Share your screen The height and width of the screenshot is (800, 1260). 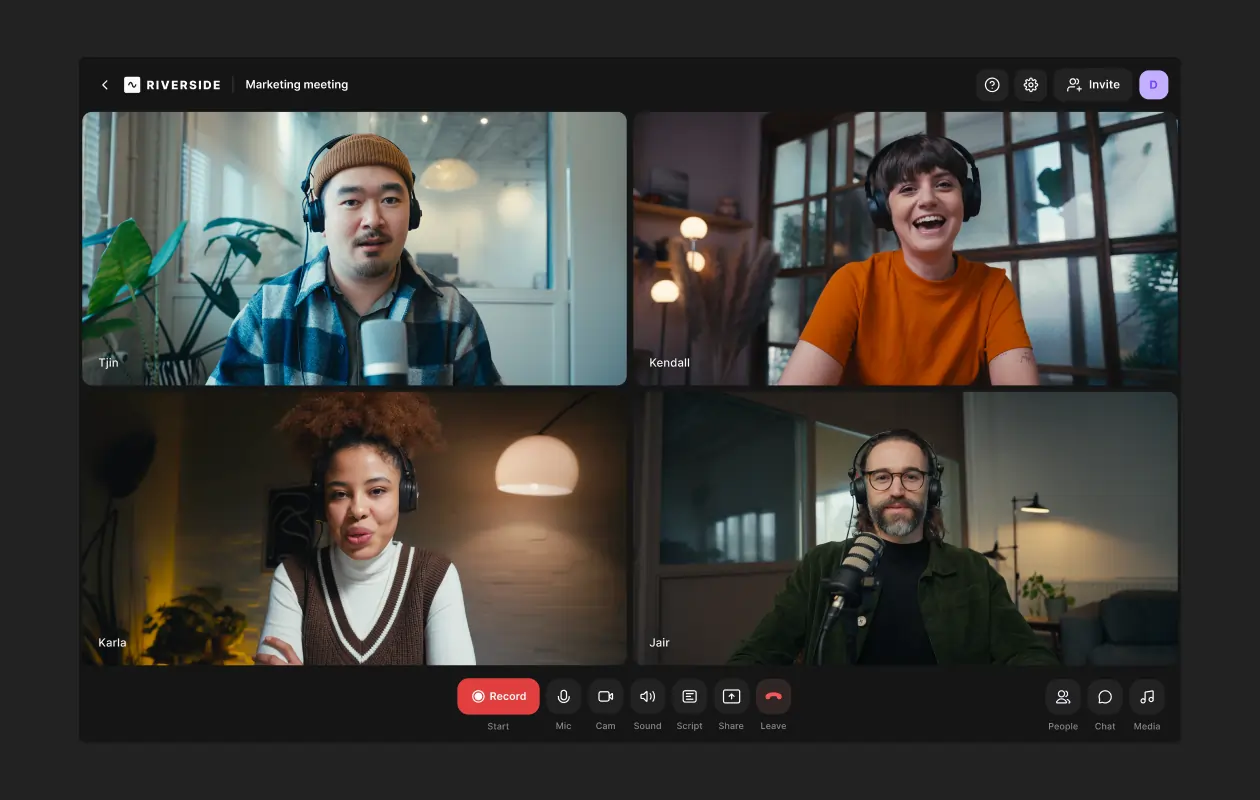point(731,696)
